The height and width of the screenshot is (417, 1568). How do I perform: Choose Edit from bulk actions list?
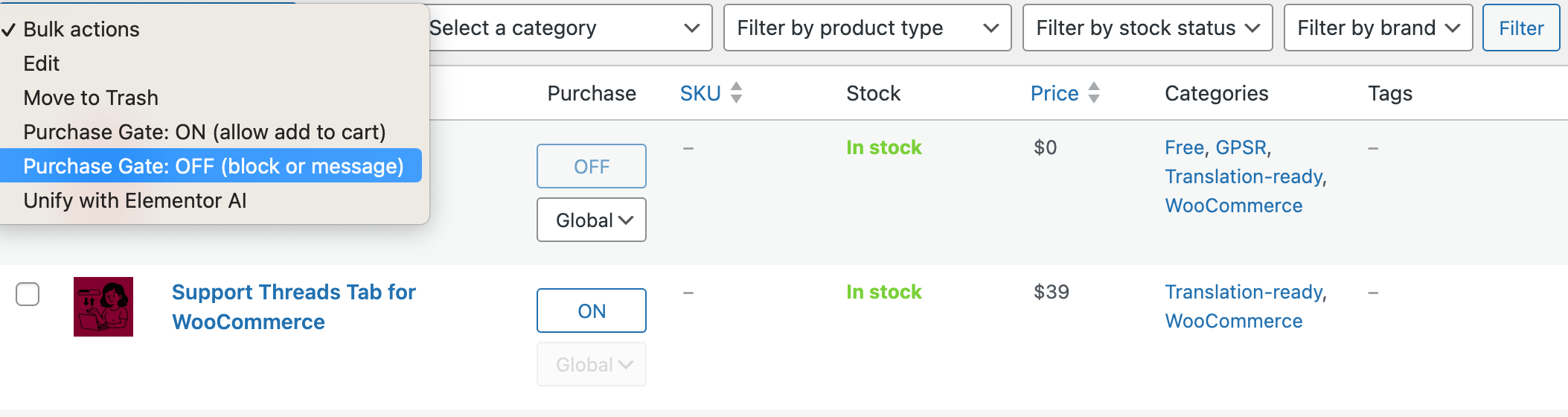[42, 63]
